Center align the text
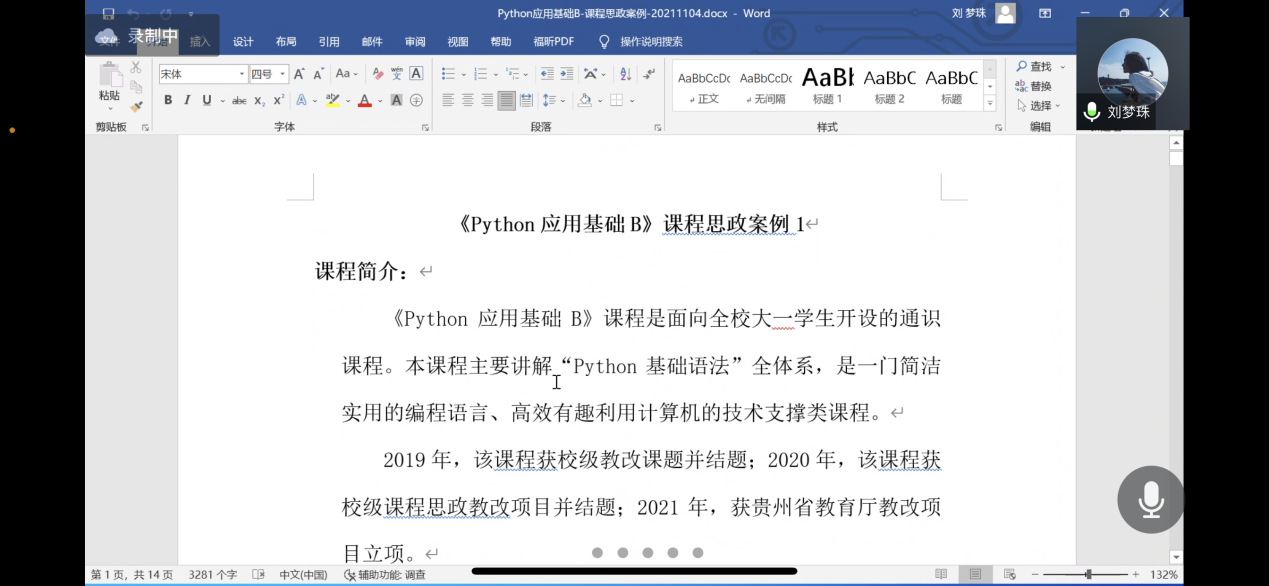This screenshot has height=586, width=1269. (467, 100)
